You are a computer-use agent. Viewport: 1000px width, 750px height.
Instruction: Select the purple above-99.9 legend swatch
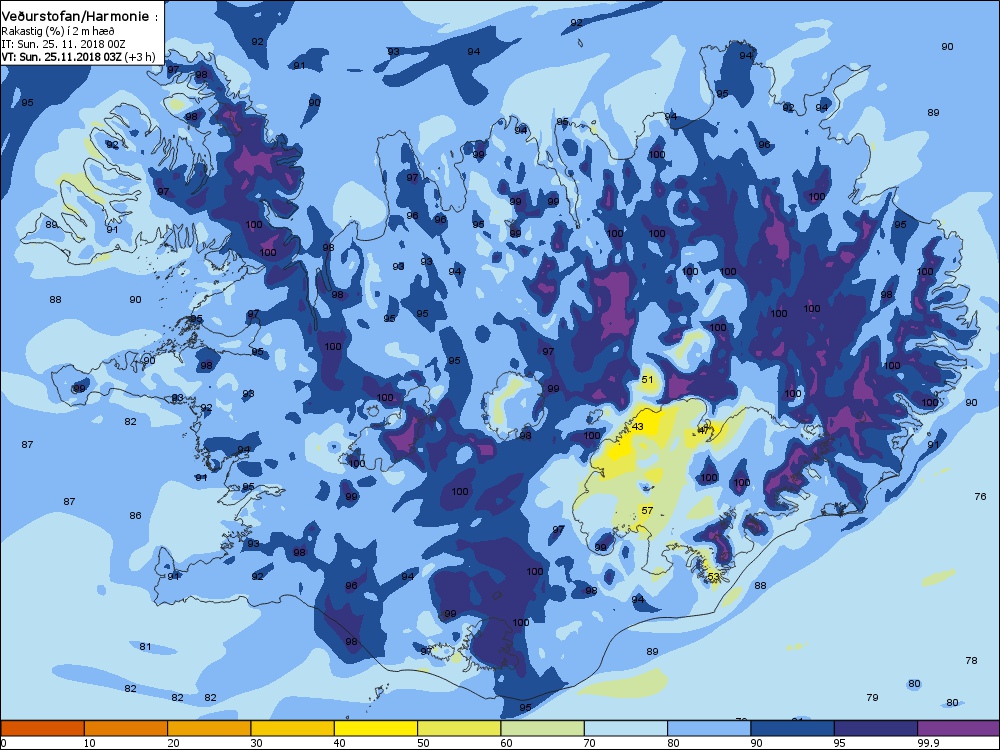(x=959, y=728)
